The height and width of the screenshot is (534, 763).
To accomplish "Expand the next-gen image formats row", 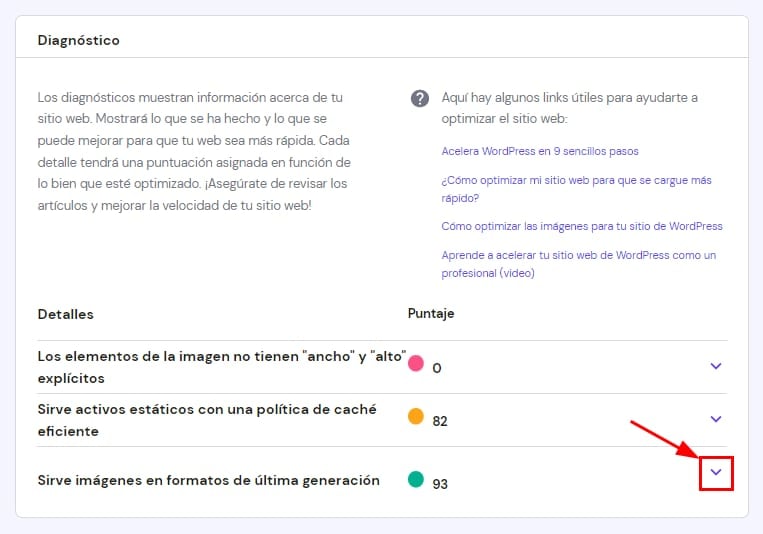I will point(715,472).
